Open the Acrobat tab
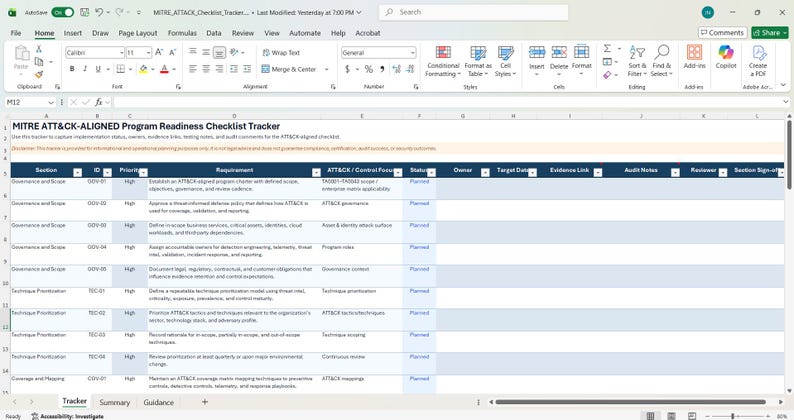This screenshot has width=794, height=420. (368, 33)
